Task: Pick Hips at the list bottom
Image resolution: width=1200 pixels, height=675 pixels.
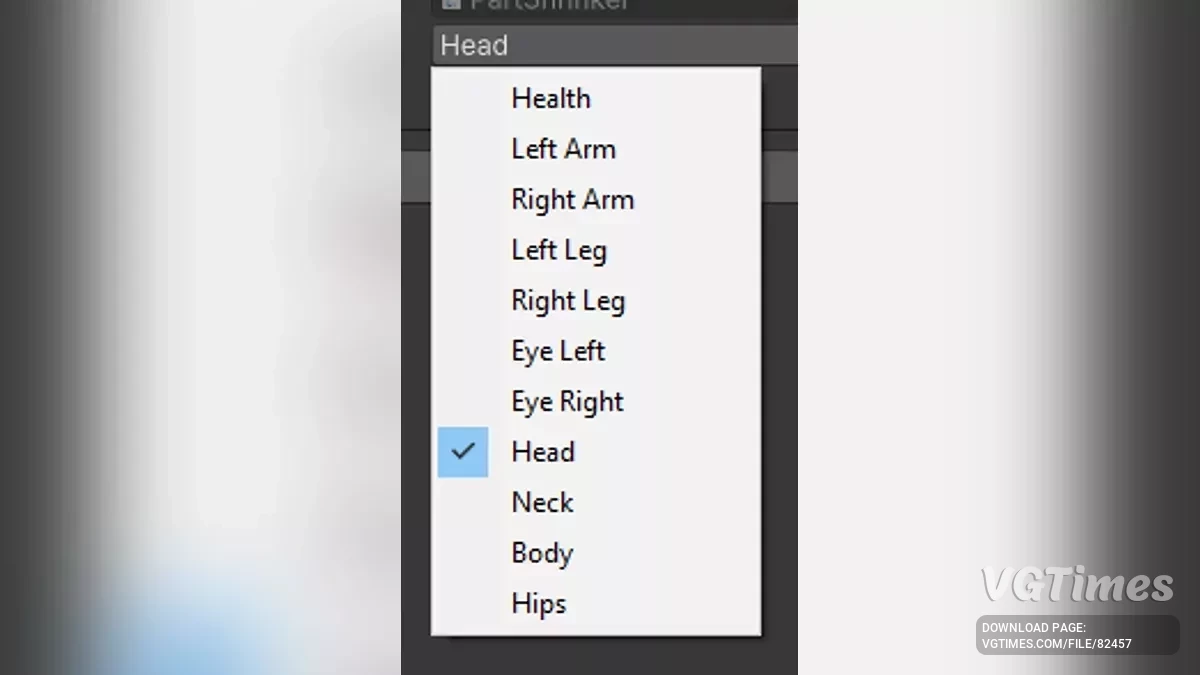Action: [x=538, y=604]
